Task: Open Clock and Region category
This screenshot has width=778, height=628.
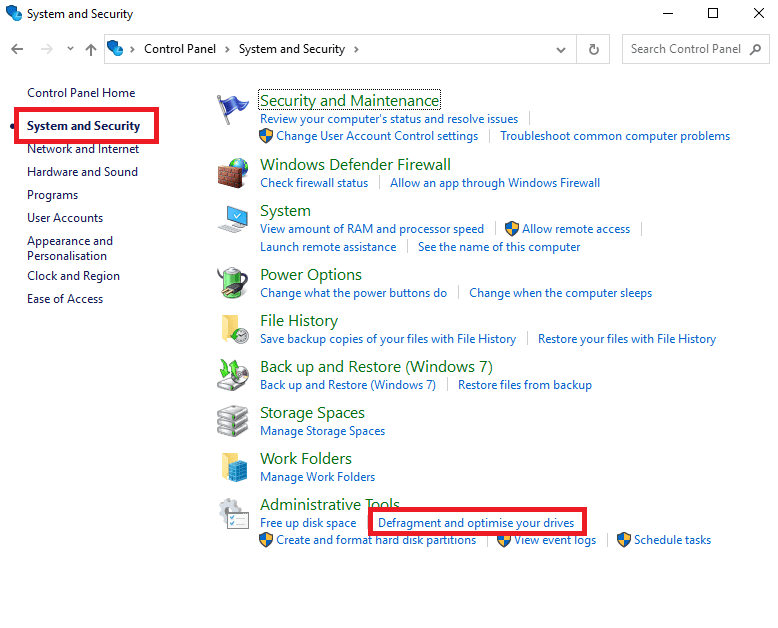Action: point(73,276)
